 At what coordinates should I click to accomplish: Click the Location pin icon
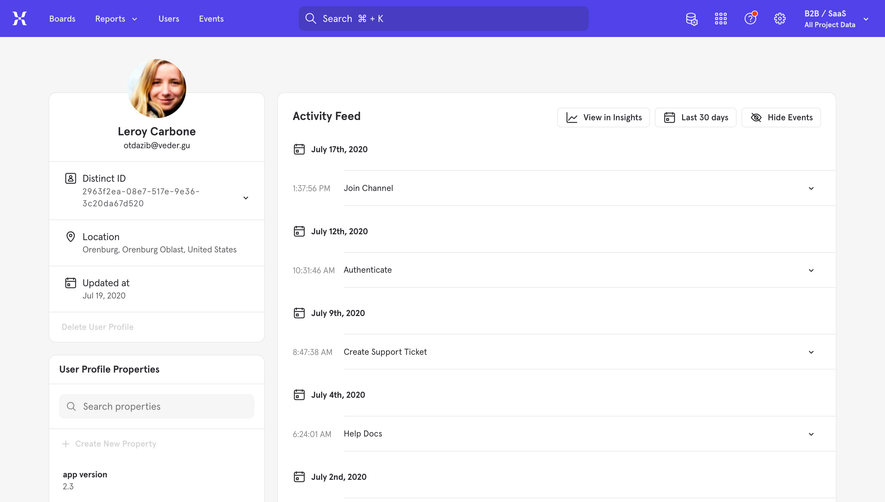tap(71, 237)
